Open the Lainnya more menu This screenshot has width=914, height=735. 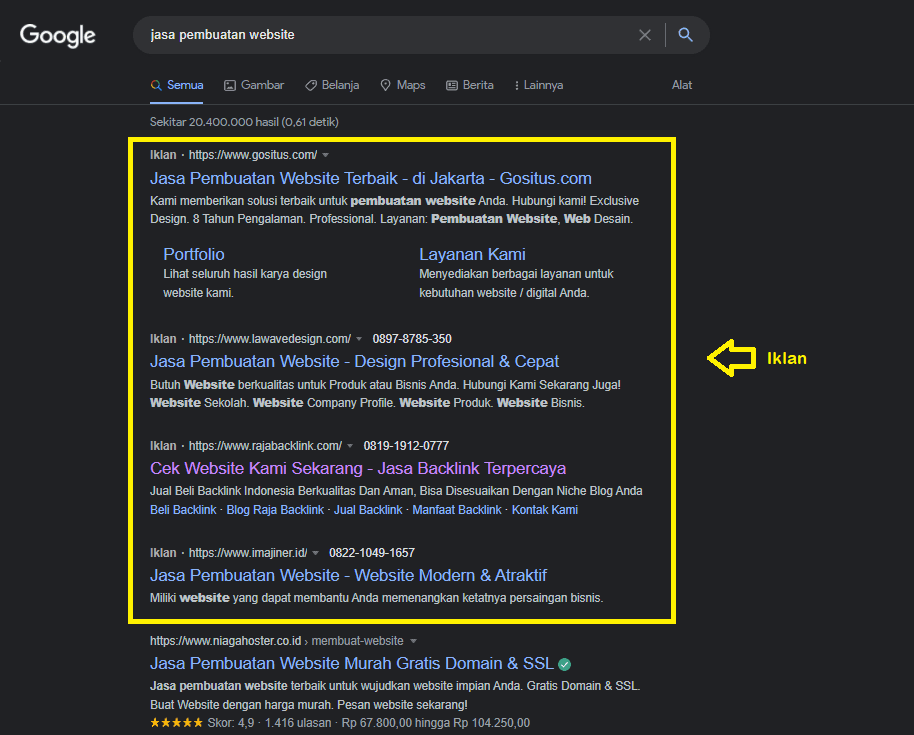(538, 85)
